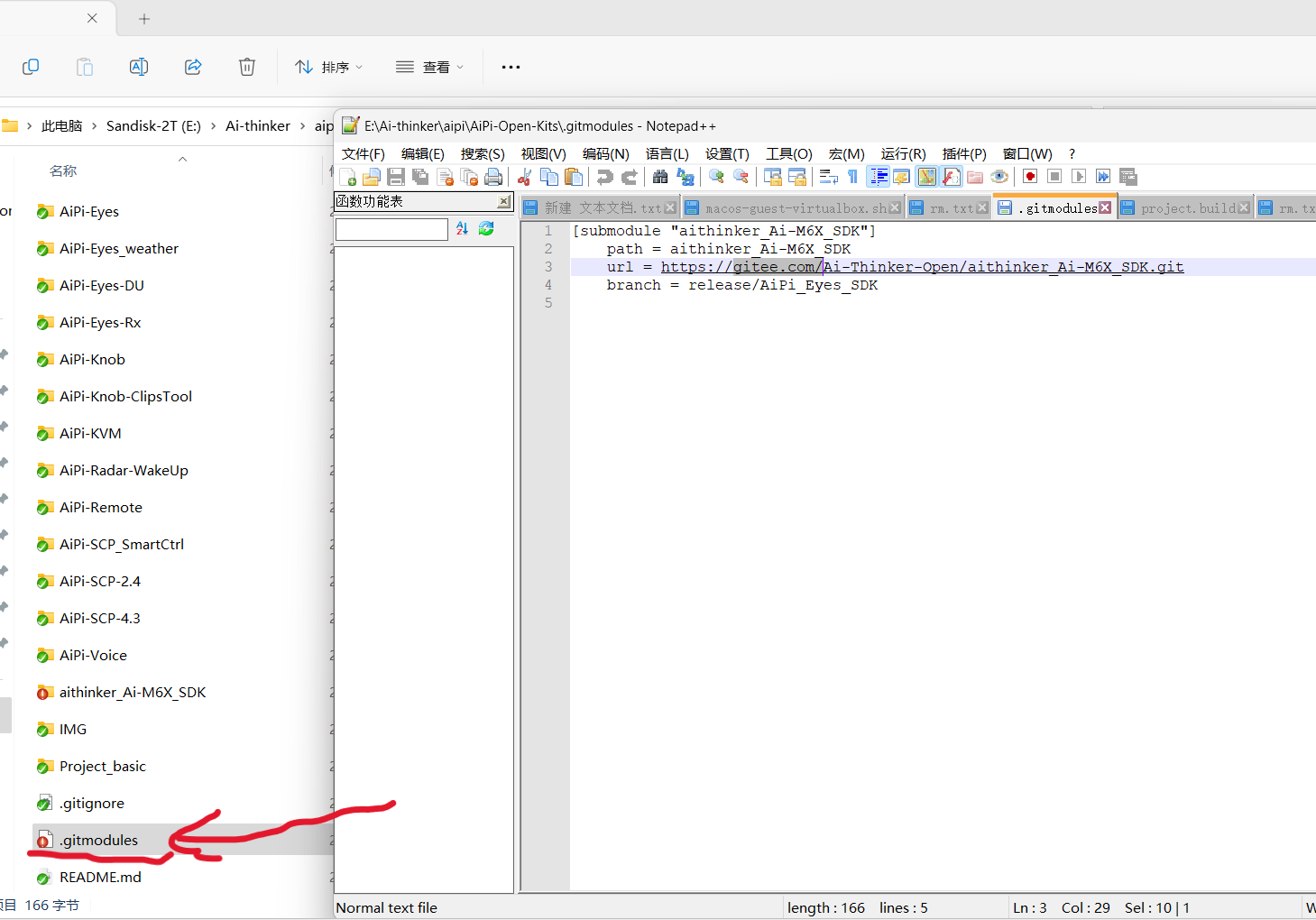Open the 搜索(S) menu
Viewport: 1316px width, 920px height.
[483, 154]
